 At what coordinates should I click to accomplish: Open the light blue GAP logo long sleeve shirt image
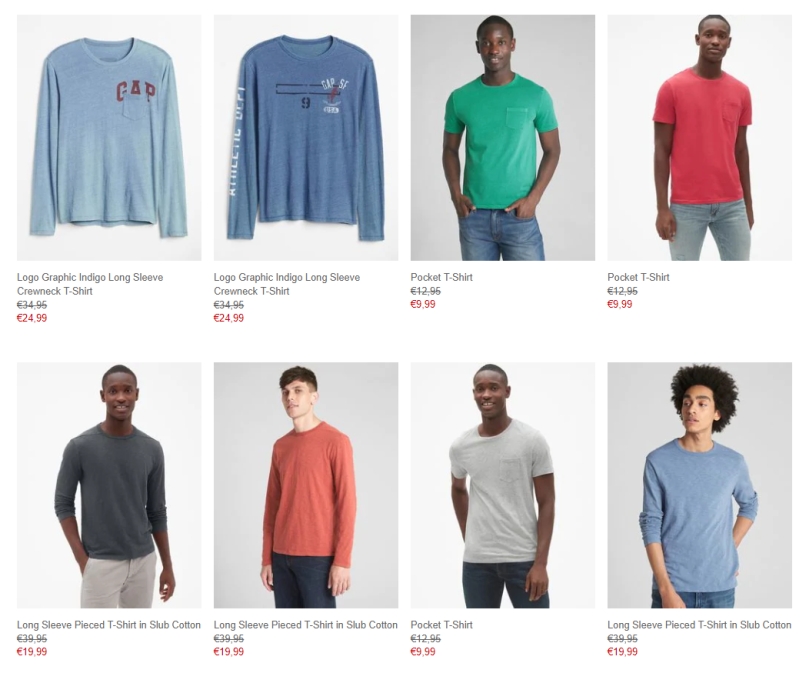click(x=109, y=138)
